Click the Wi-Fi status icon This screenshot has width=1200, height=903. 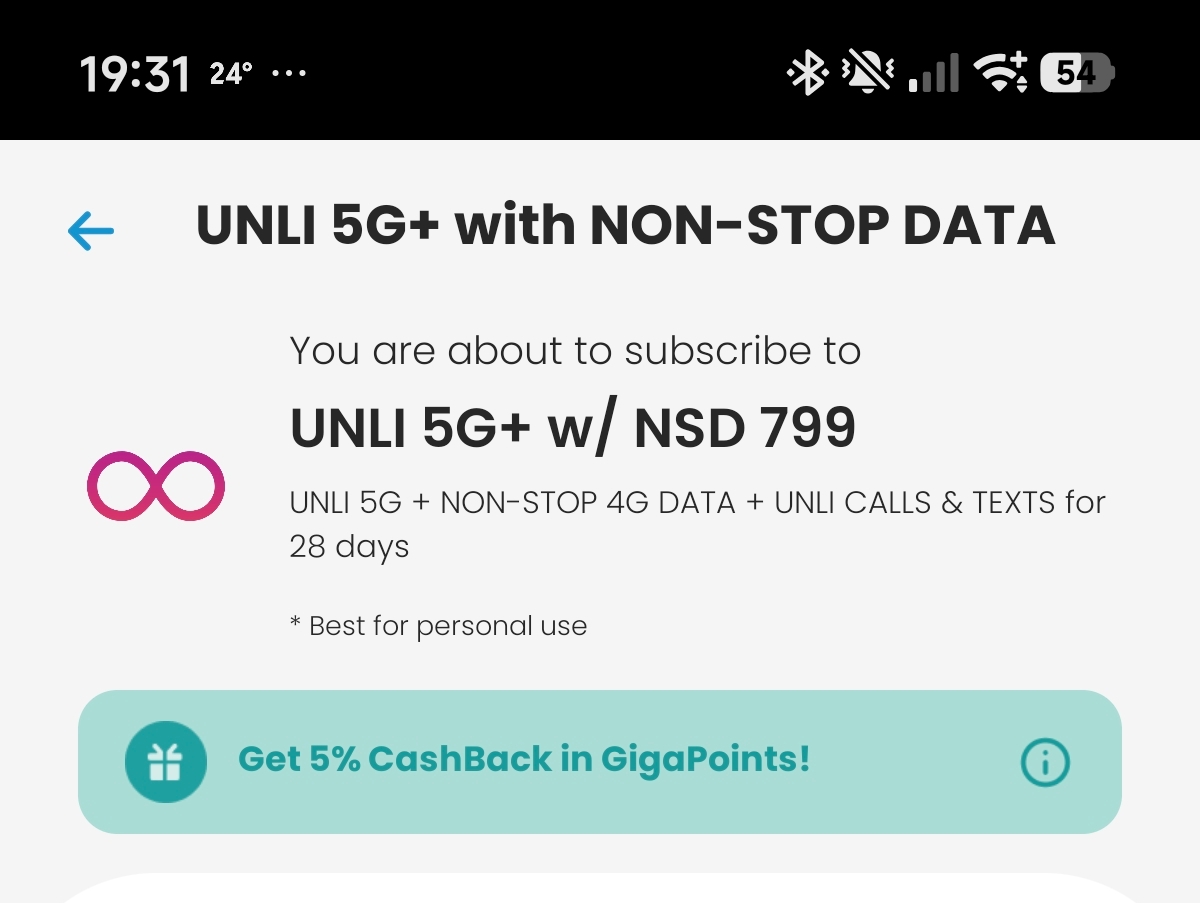[x=1003, y=73]
